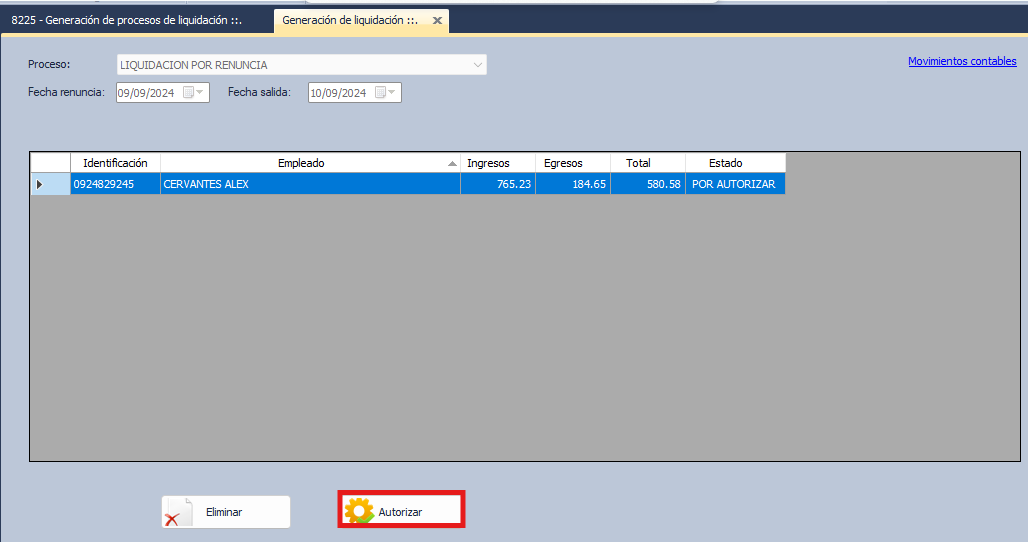Open the Fecha renuncia date dropdown arrow
Image resolution: width=1028 pixels, height=542 pixels.
coord(201,93)
